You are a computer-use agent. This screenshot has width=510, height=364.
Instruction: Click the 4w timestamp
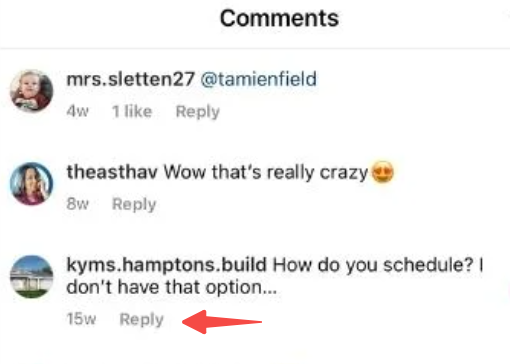[77, 111]
